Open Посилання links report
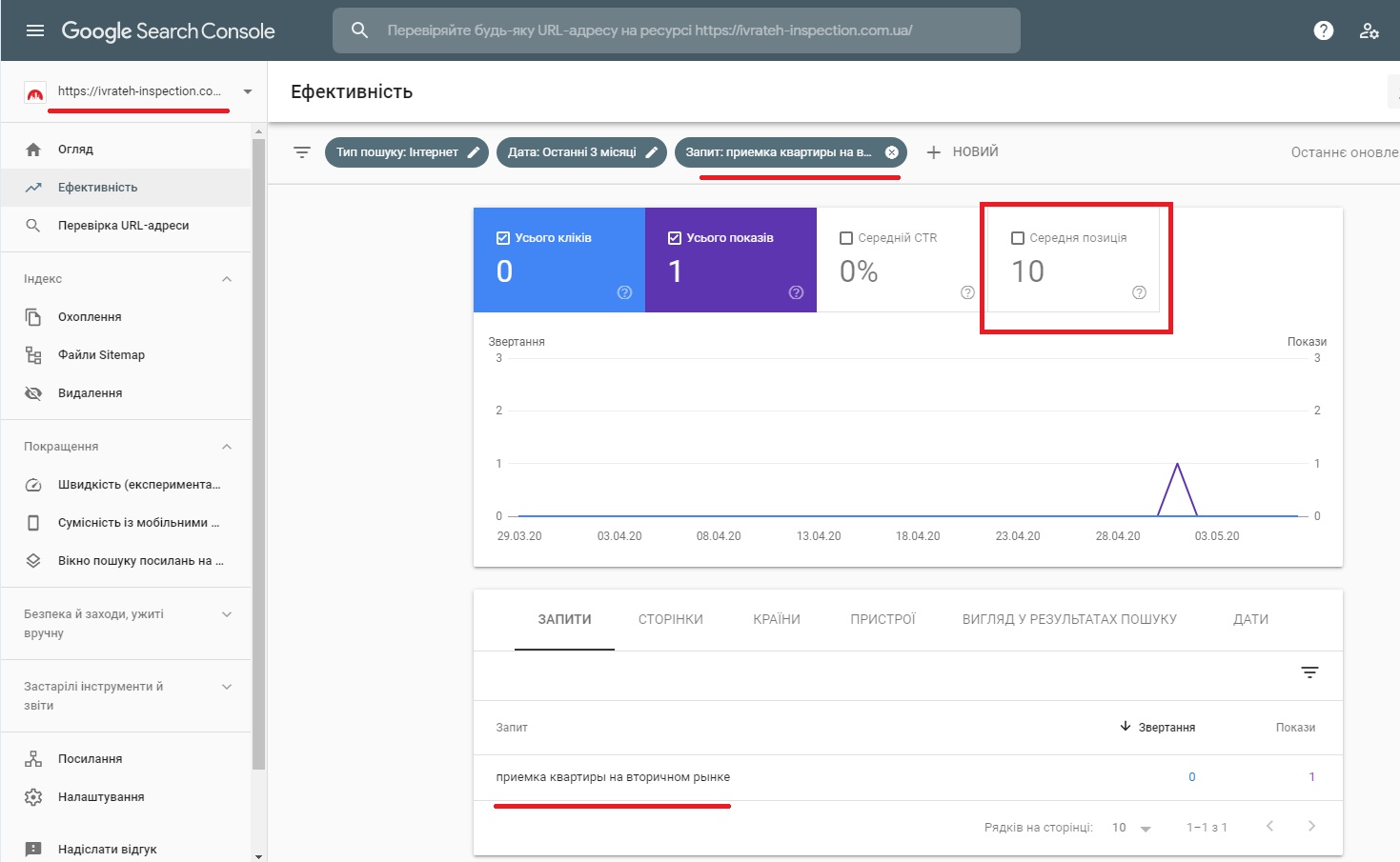The width and height of the screenshot is (1400, 862). pos(126,759)
